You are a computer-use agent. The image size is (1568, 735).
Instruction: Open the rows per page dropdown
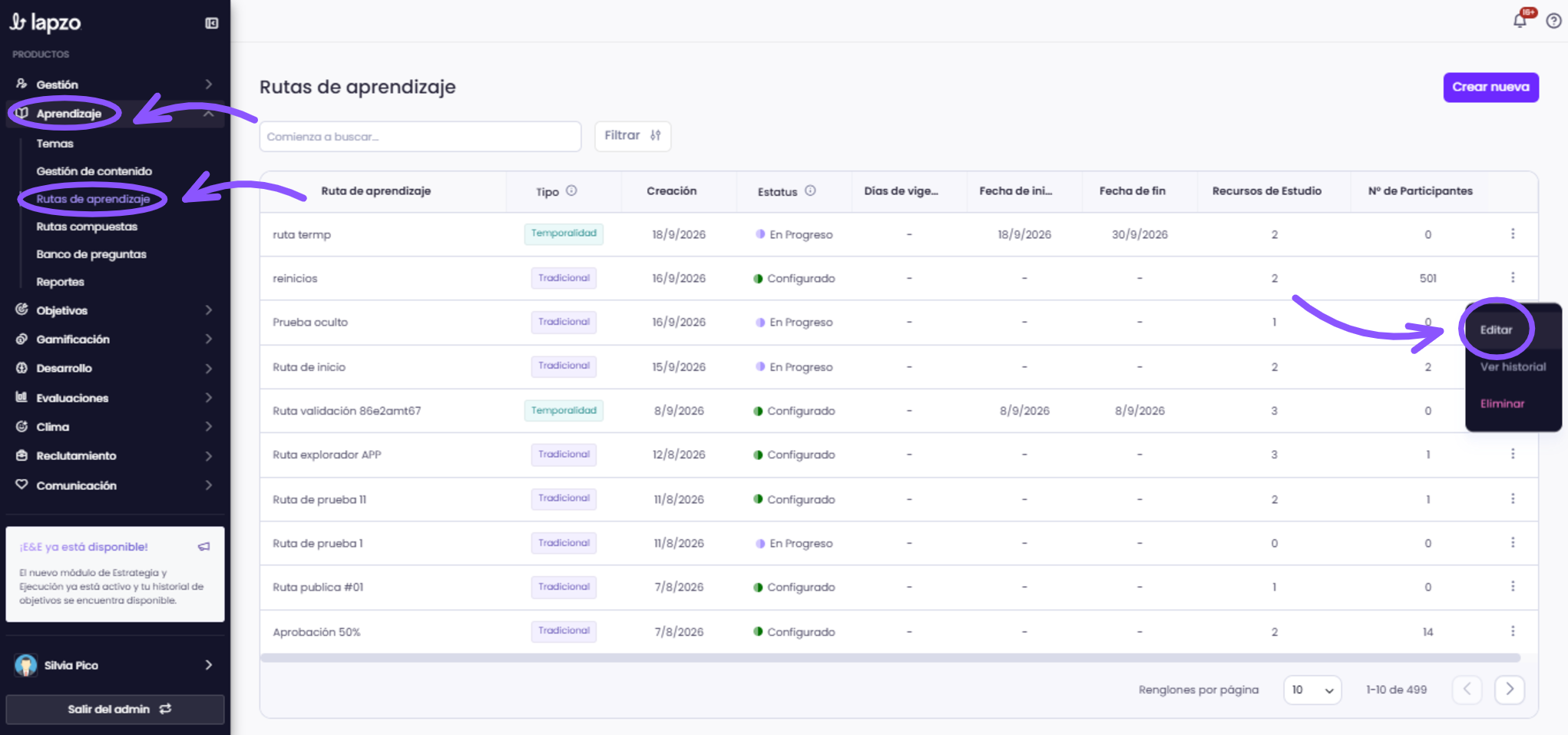(1312, 690)
